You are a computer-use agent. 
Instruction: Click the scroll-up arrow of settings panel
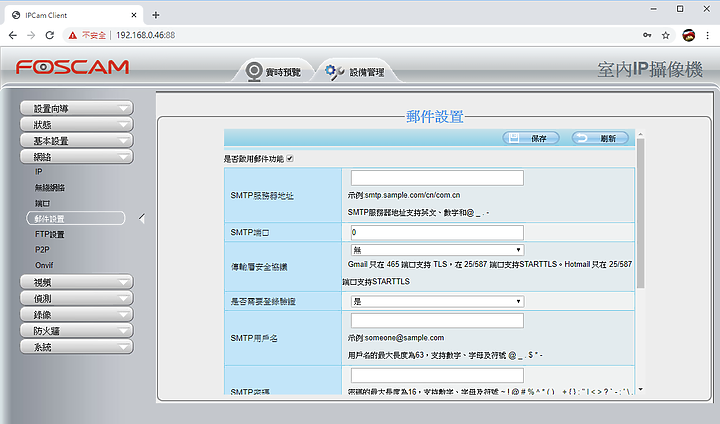click(641, 135)
